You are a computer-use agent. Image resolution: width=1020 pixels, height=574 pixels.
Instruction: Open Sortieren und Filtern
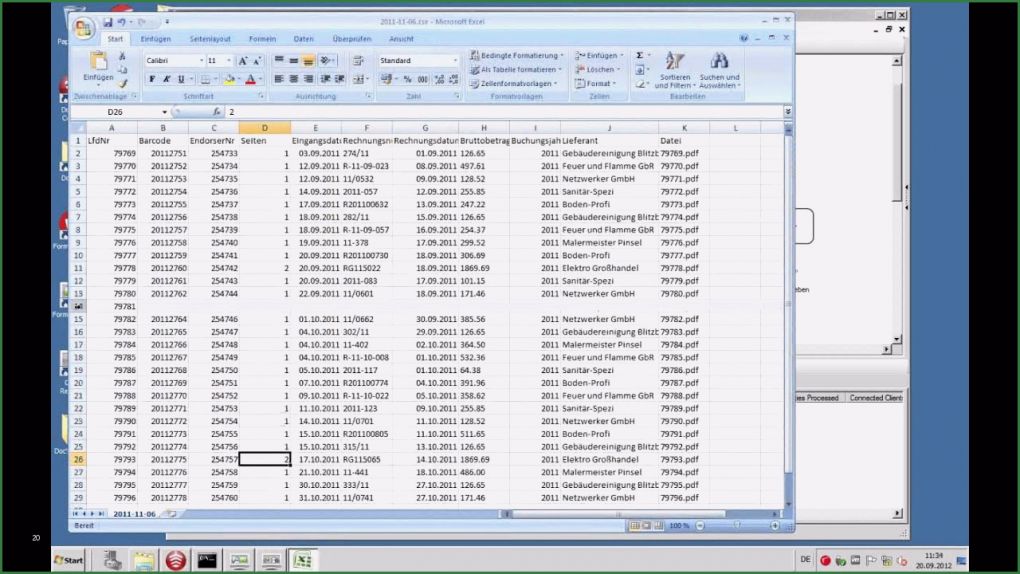pos(675,70)
